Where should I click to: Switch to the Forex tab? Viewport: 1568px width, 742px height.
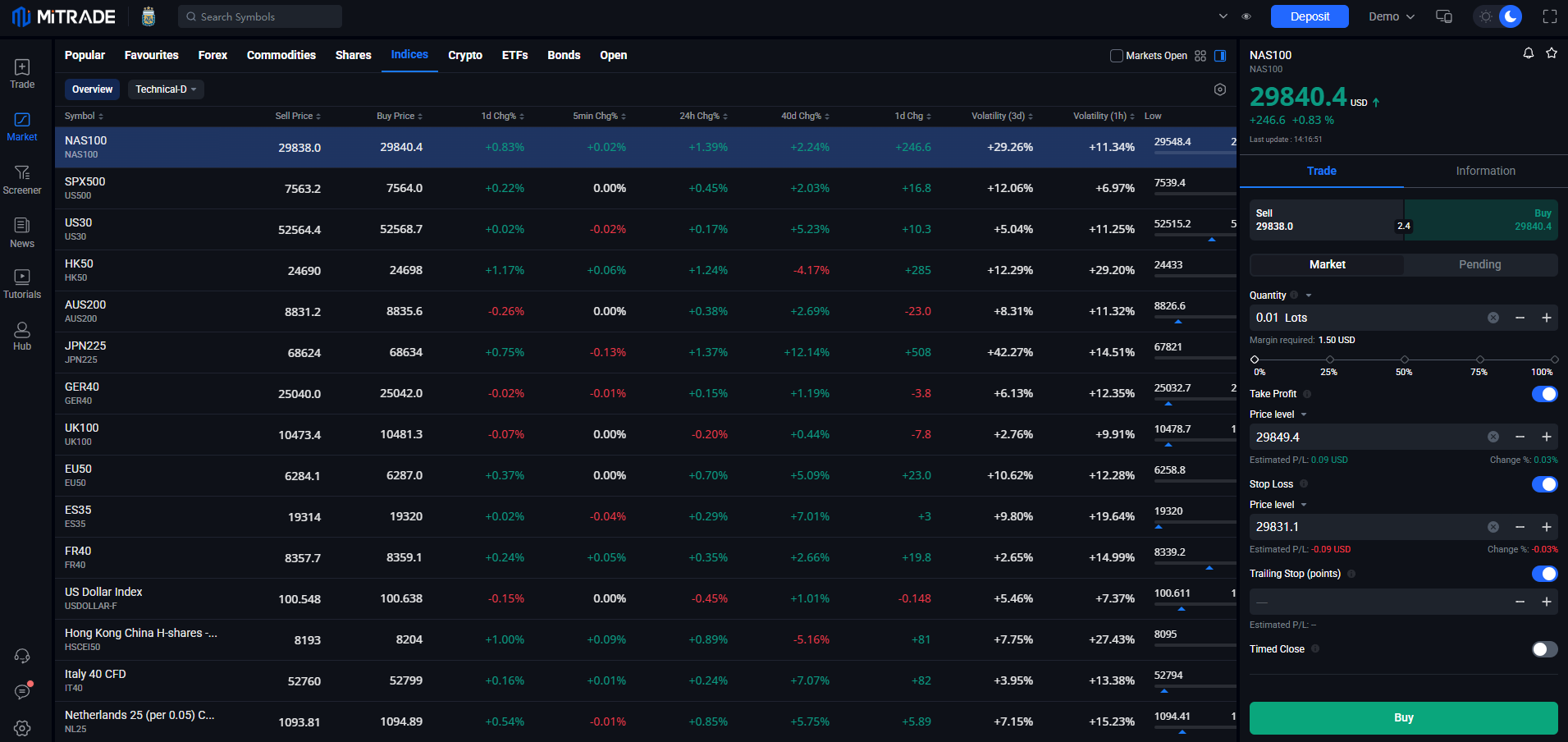[213, 55]
